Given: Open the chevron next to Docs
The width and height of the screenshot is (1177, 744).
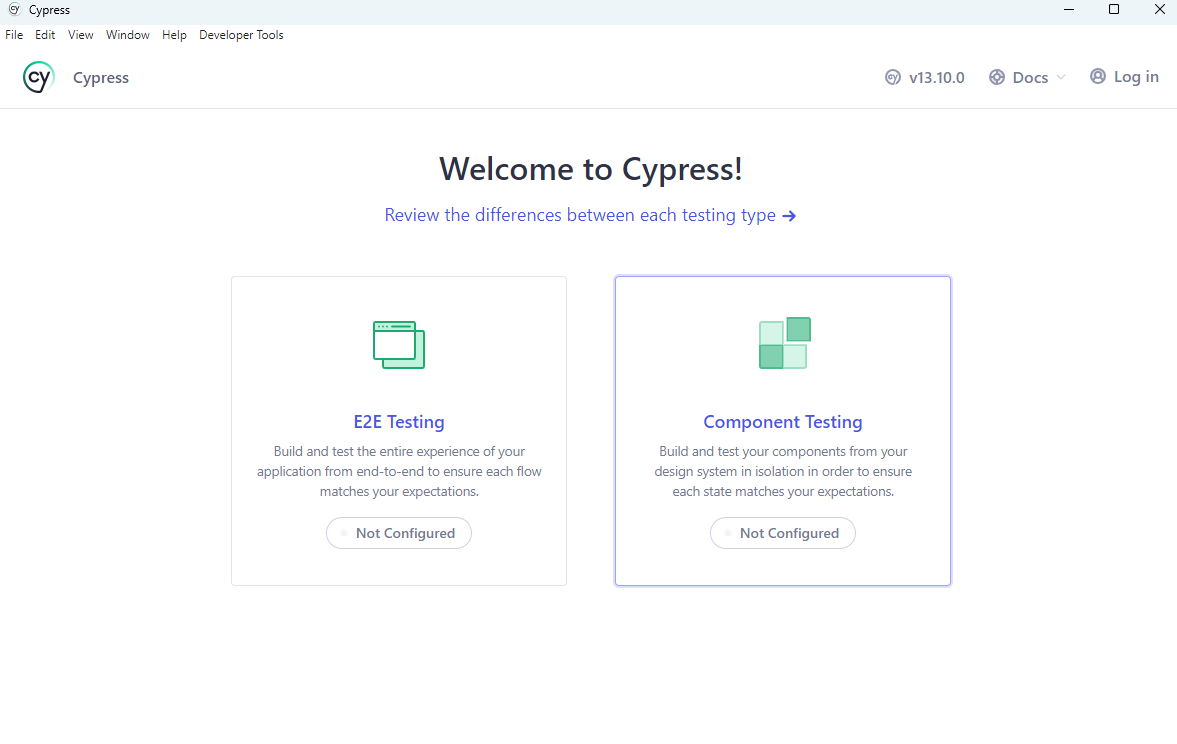Looking at the screenshot, I should (x=1062, y=77).
